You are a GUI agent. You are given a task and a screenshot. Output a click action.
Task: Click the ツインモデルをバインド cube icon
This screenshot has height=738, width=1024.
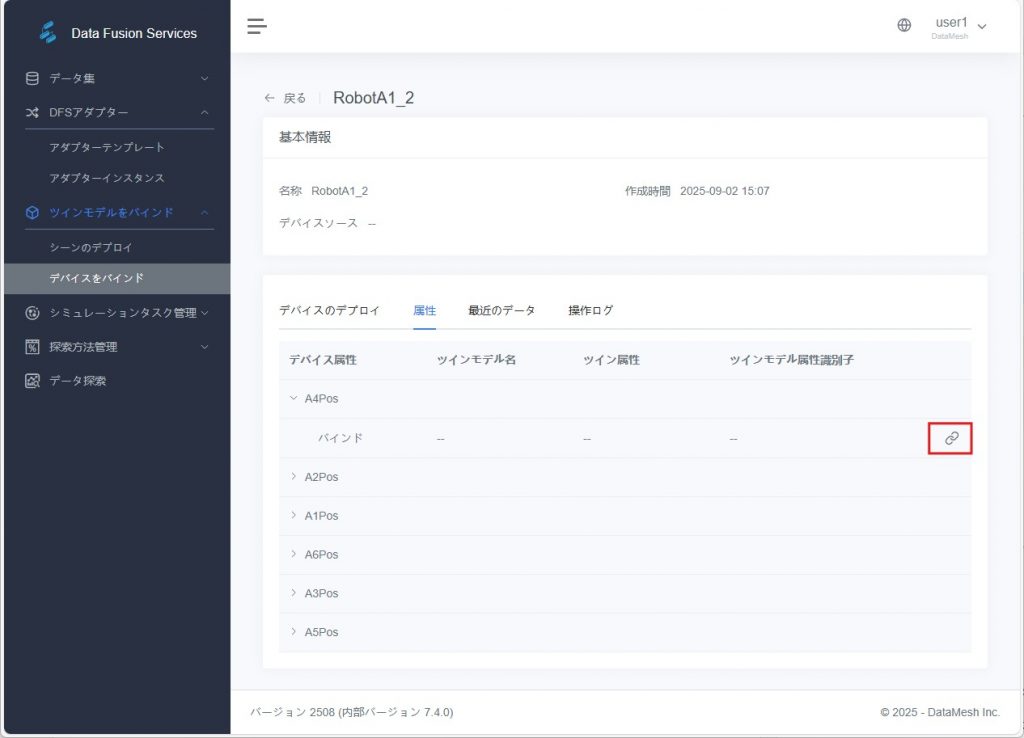pos(32,212)
